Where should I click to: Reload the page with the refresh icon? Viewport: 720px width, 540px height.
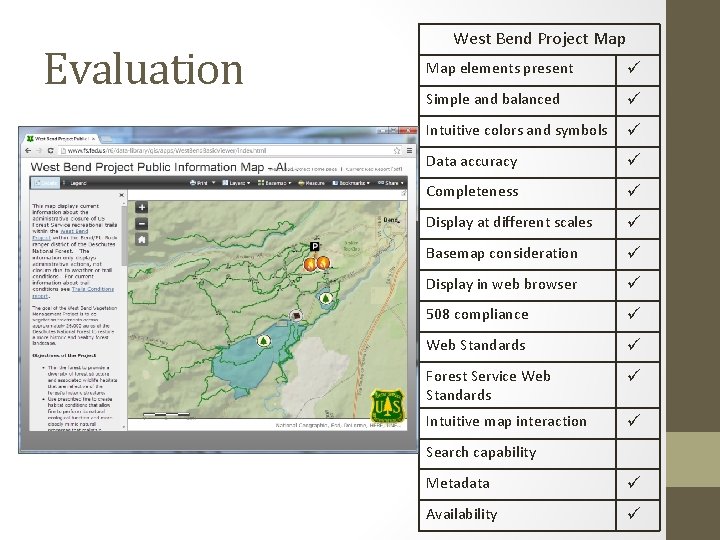pos(51,151)
